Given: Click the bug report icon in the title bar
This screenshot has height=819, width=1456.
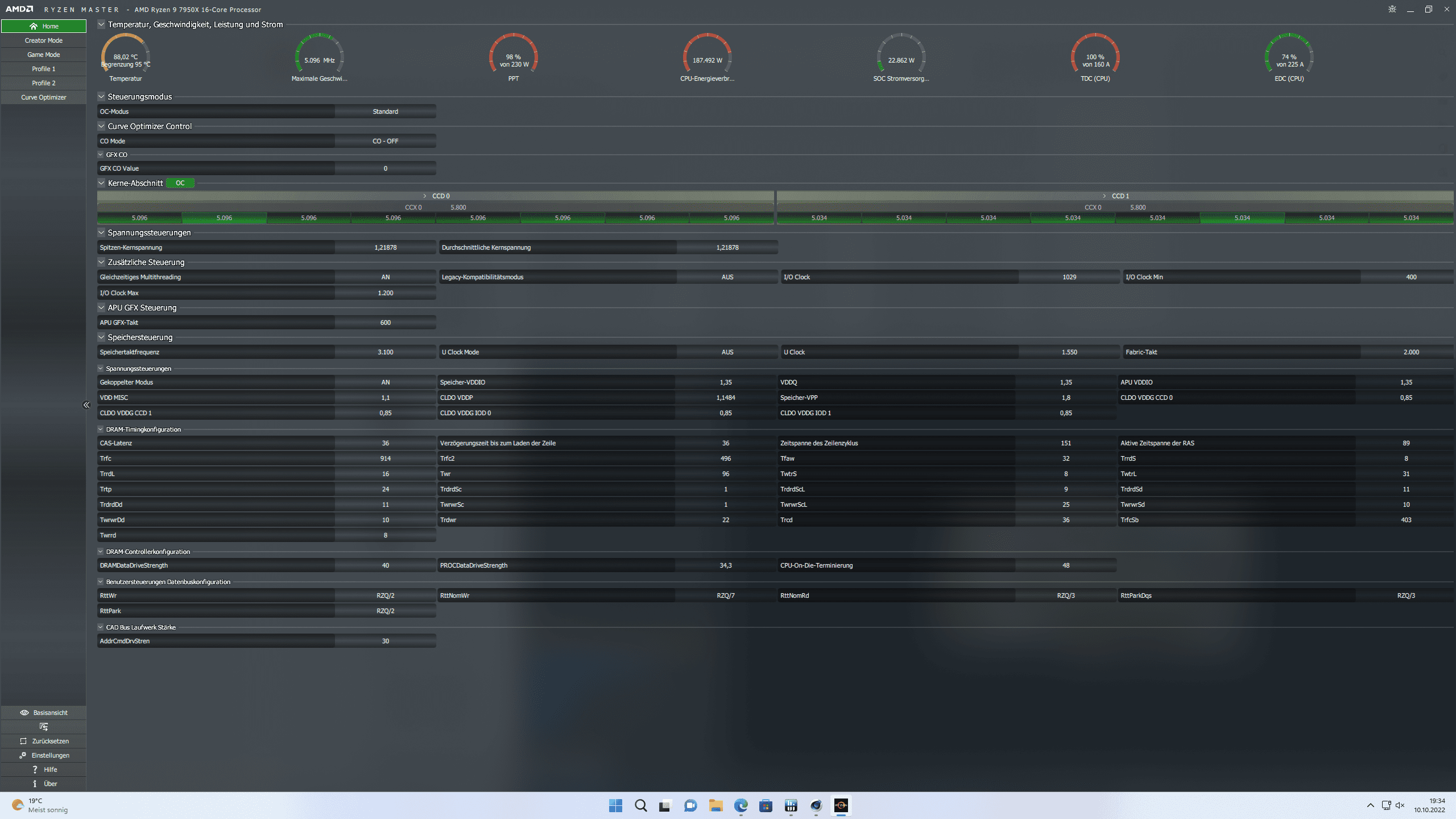Looking at the screenshot, I should pos(1392,9).
